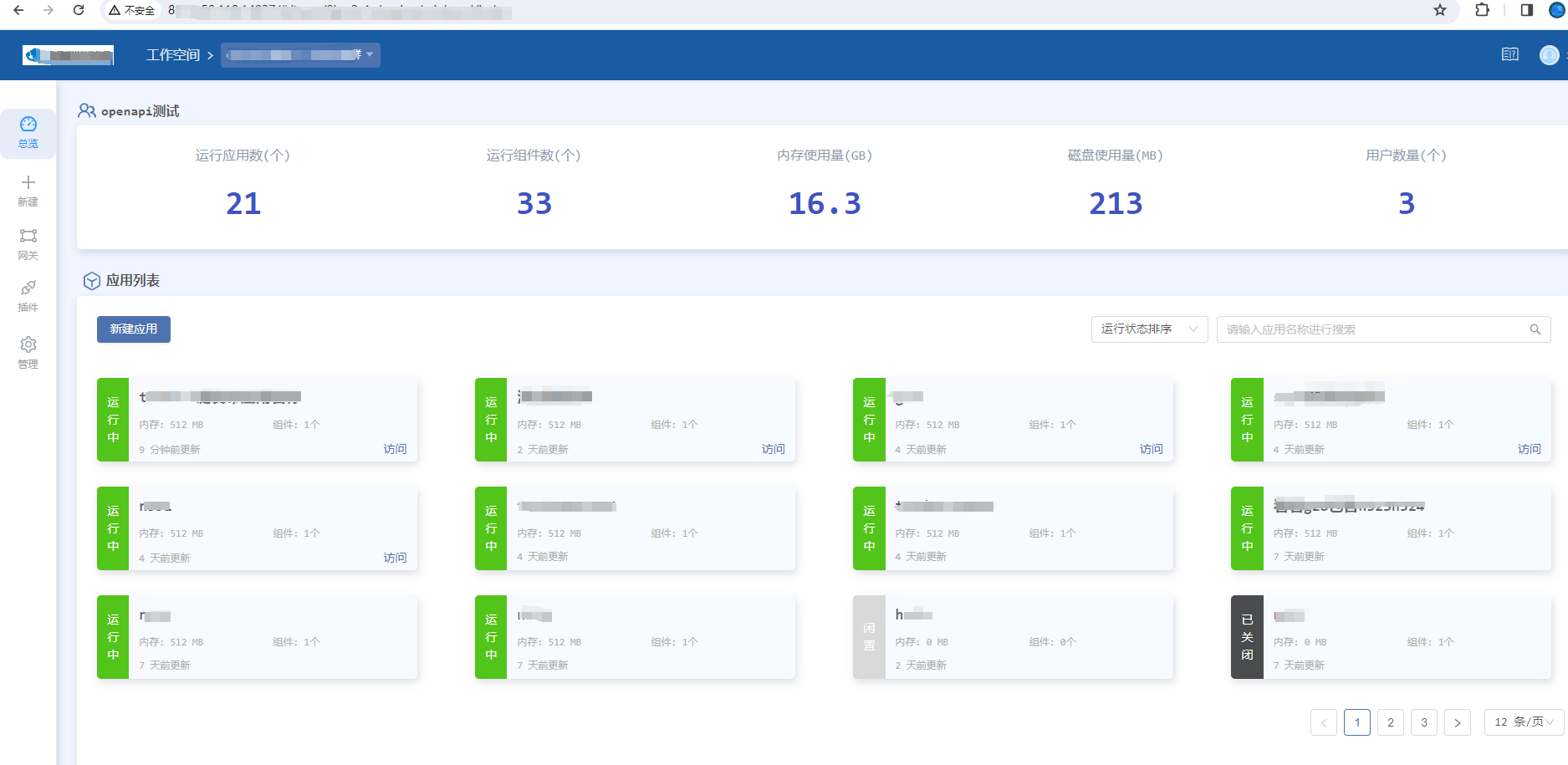
Task: Click the 新建 plus icon in sidebar
Action: click(x=28, y=190)
